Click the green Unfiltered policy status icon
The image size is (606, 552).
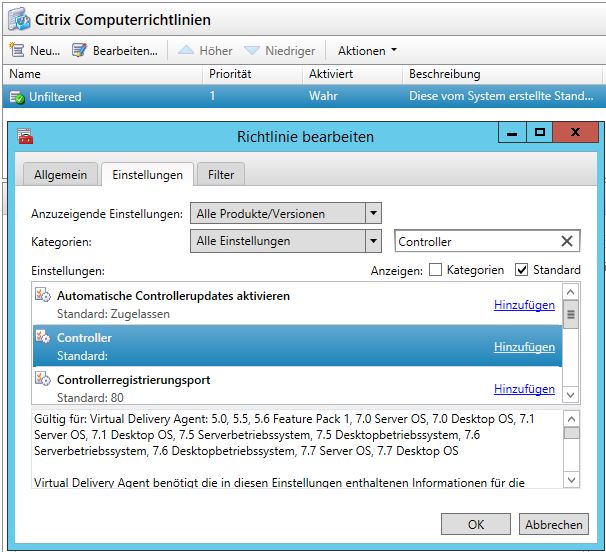click(x=17, y=97)
